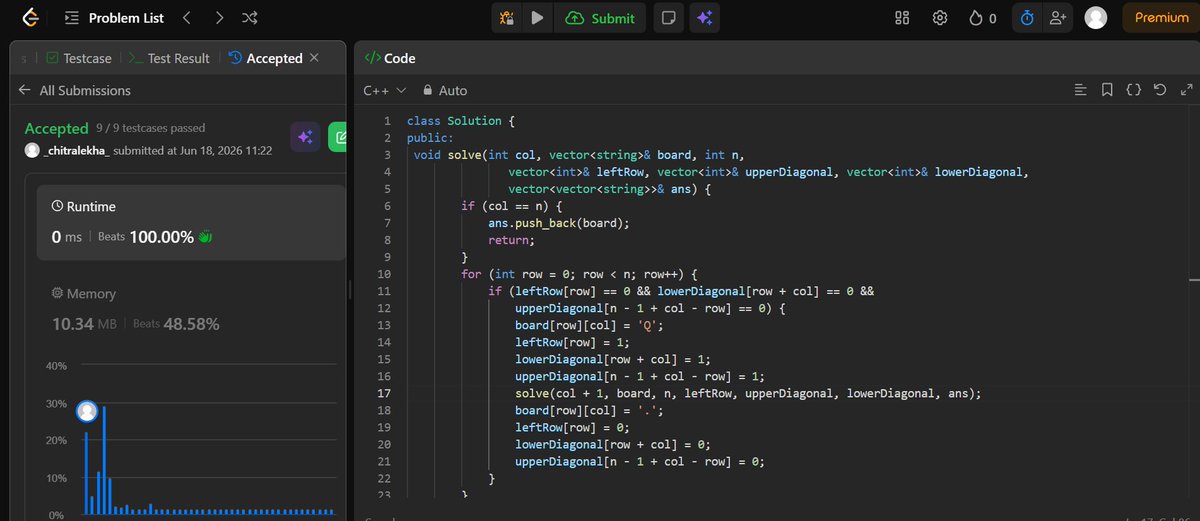
Task: Click the Premium button
Action: pos(1161,18)
